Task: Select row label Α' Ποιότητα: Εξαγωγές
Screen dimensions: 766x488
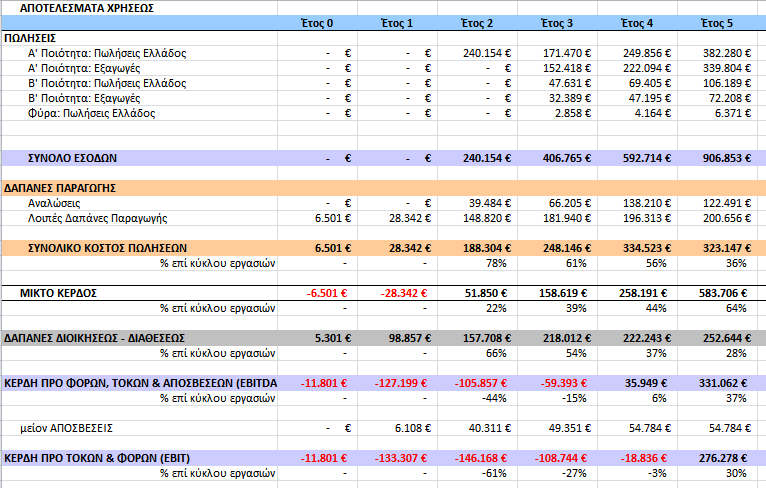Action: (x=84, y=68)
